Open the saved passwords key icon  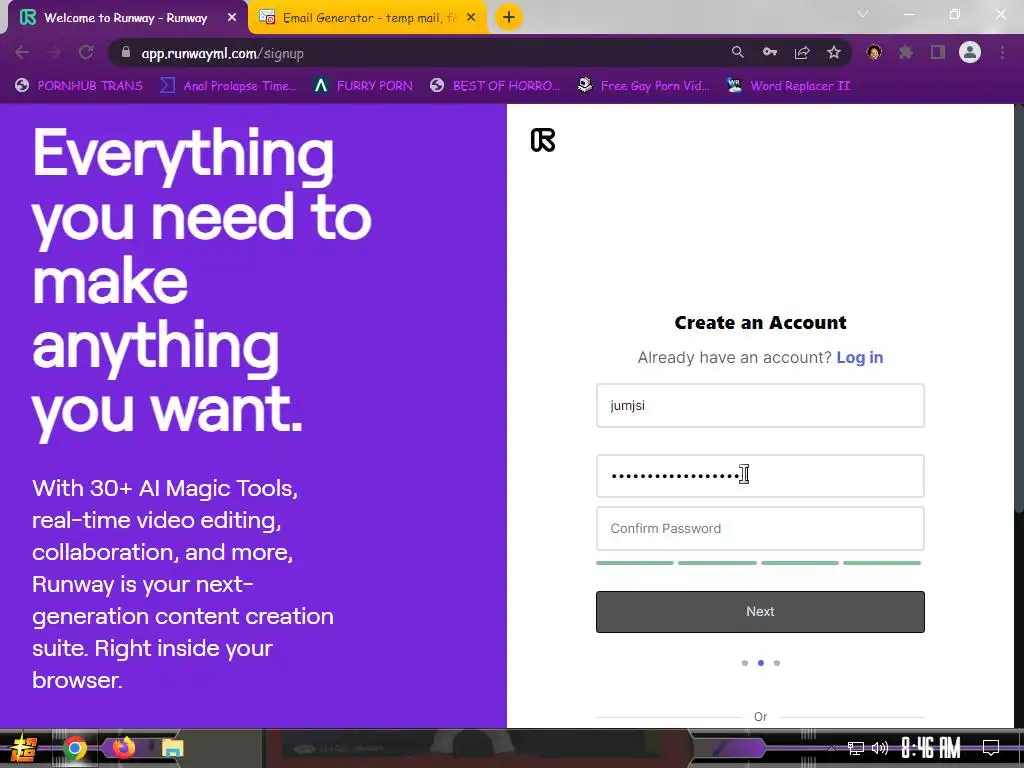(770, 53)
